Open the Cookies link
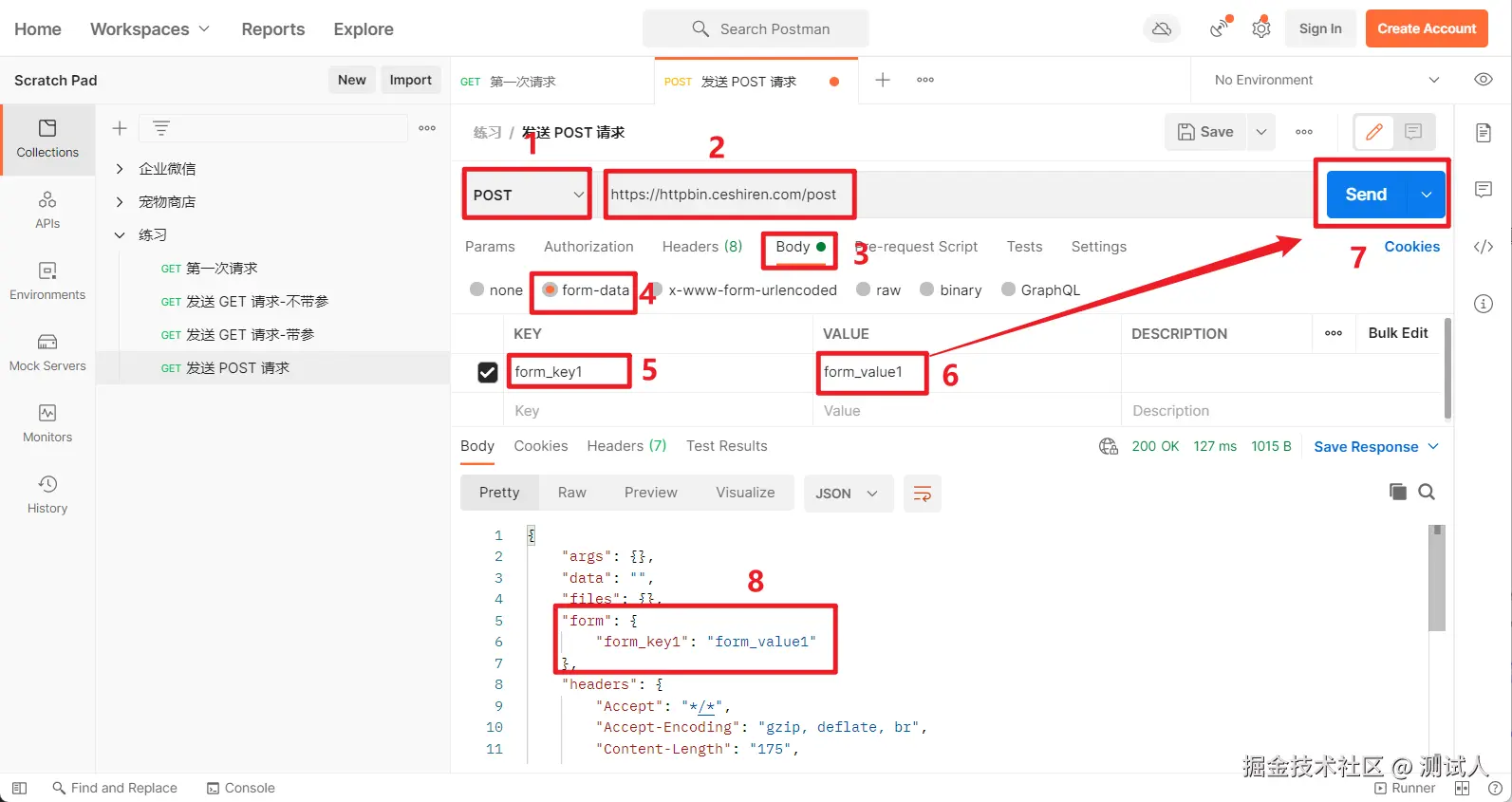1512x802 pixels. pos(1411,247)
